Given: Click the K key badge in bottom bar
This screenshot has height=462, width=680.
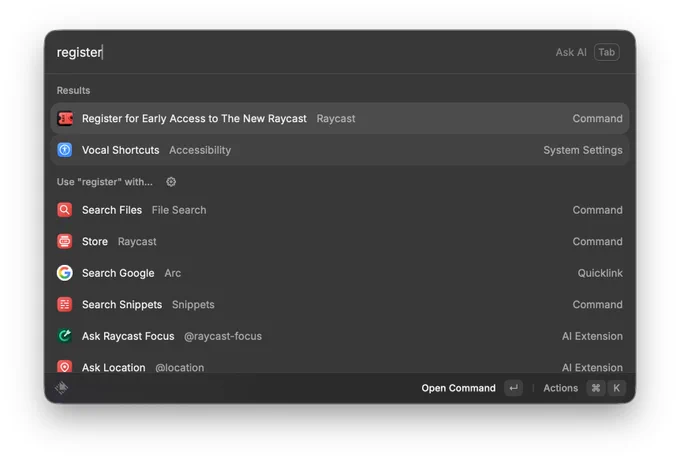Looking at the screenshot, I should pyautogui.click(x=617, y=388).
